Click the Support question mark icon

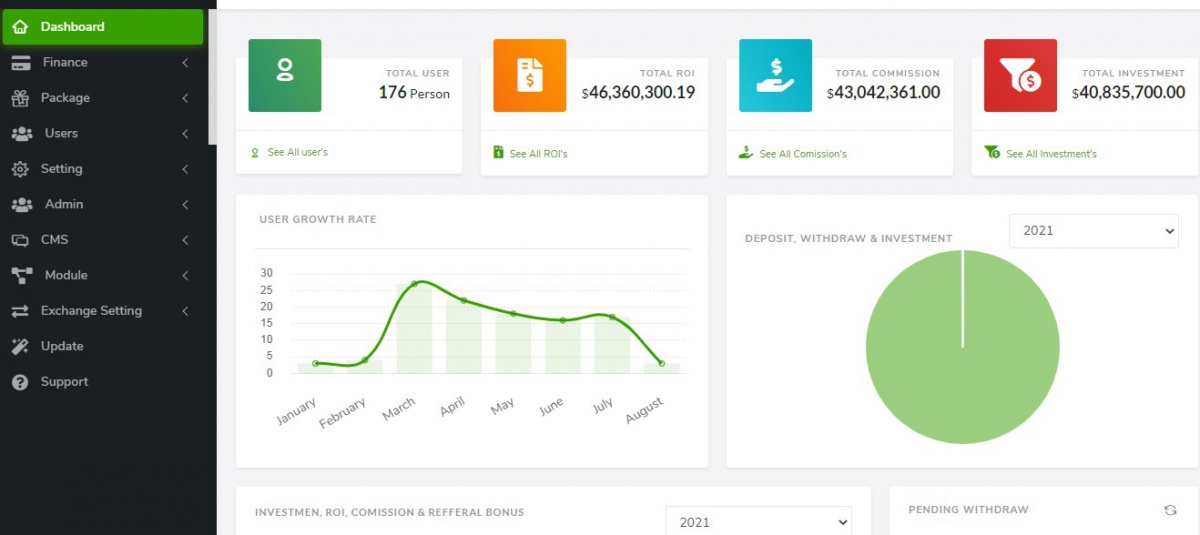pyautogui.click(x=20, y=382)
